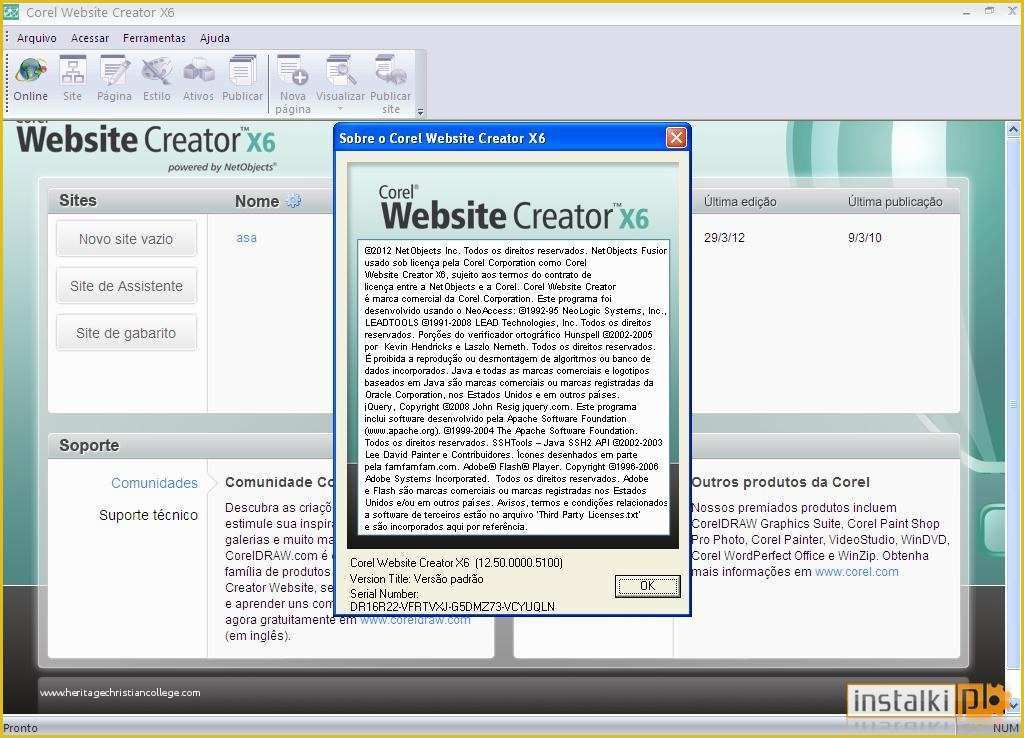The height and width of the screenshot is (738, 1024).
Task: Click the Nome column header
Action: (x=257, y=201)
